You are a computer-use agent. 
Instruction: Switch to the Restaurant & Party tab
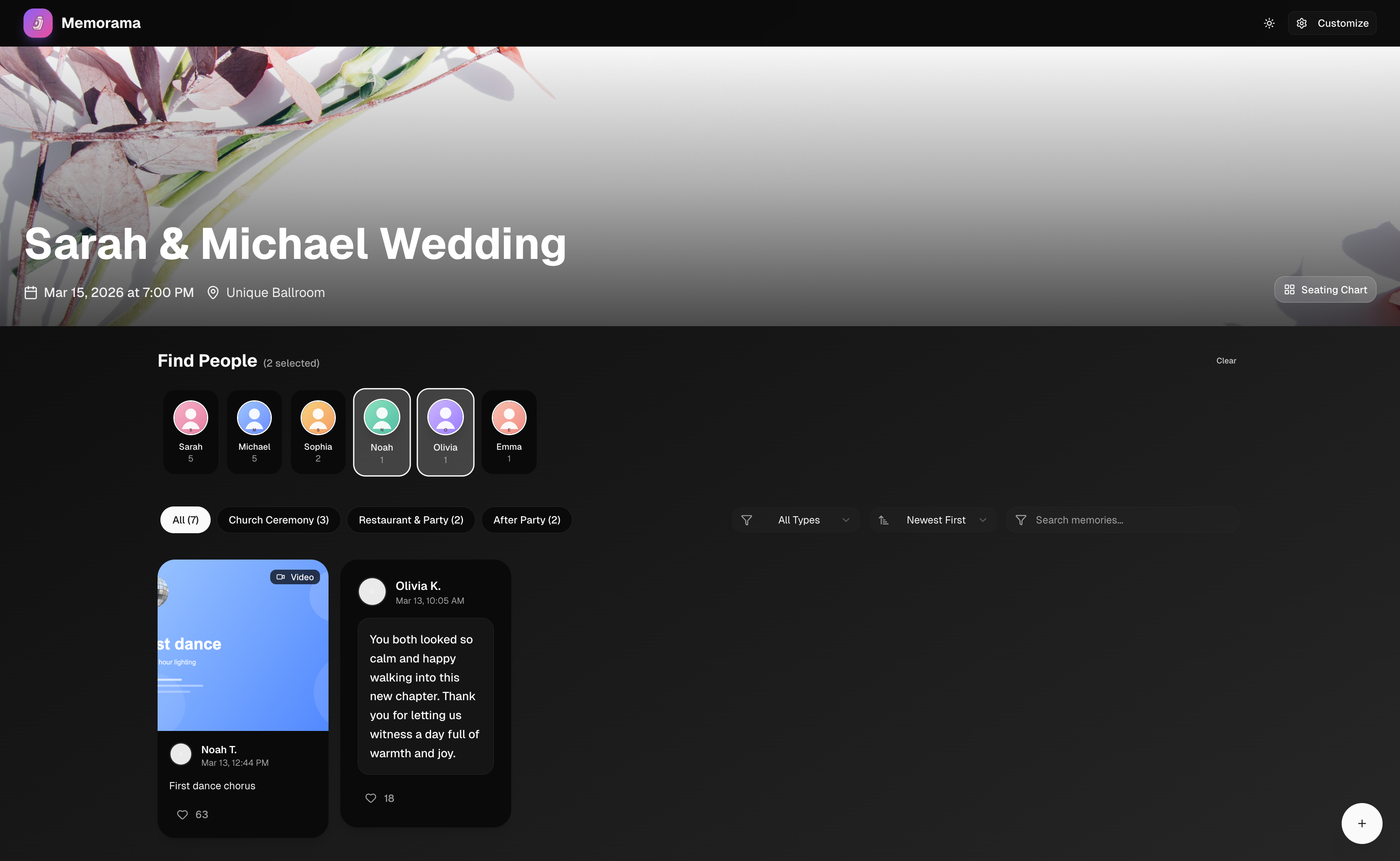411,520
